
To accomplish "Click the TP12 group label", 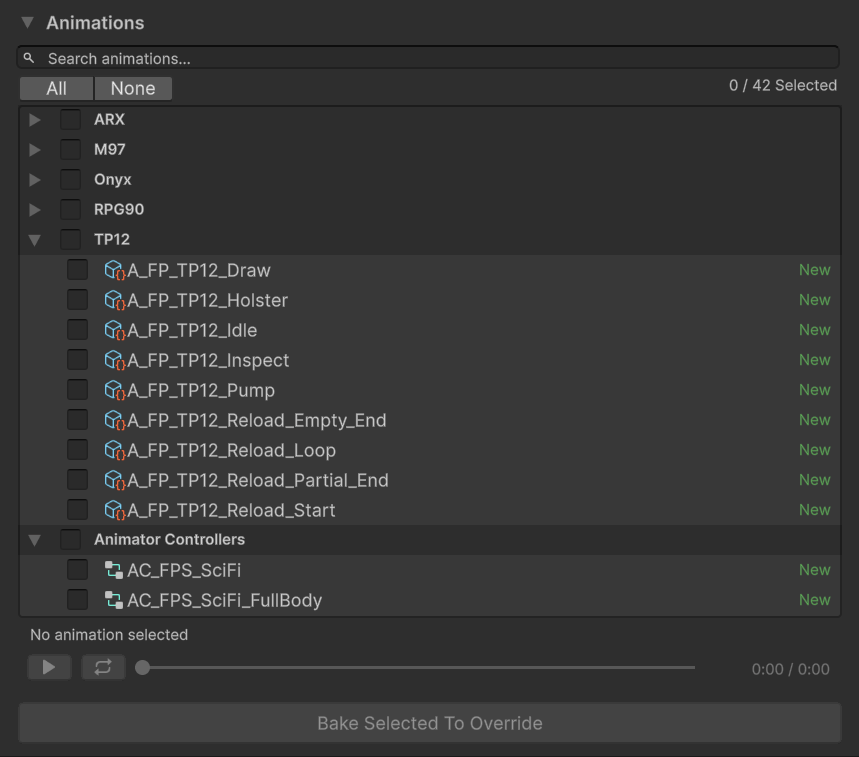I will (112, 239).
